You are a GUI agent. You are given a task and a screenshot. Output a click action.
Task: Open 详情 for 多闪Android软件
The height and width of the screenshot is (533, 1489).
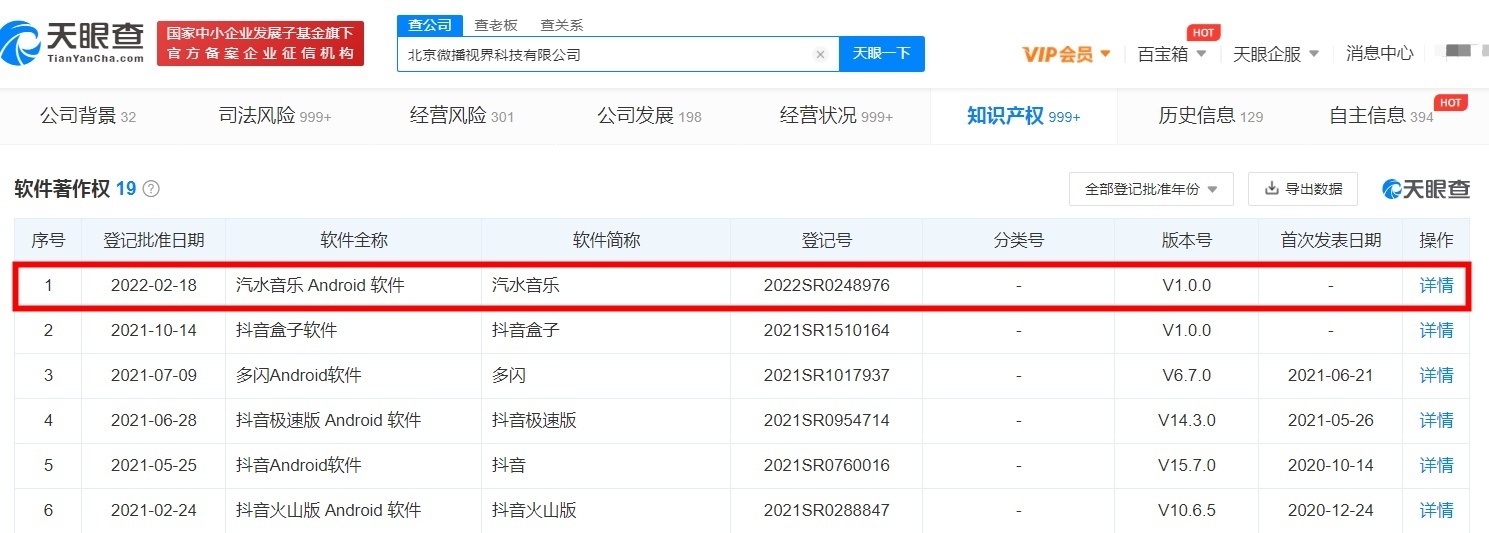(x=1437, y=375)
